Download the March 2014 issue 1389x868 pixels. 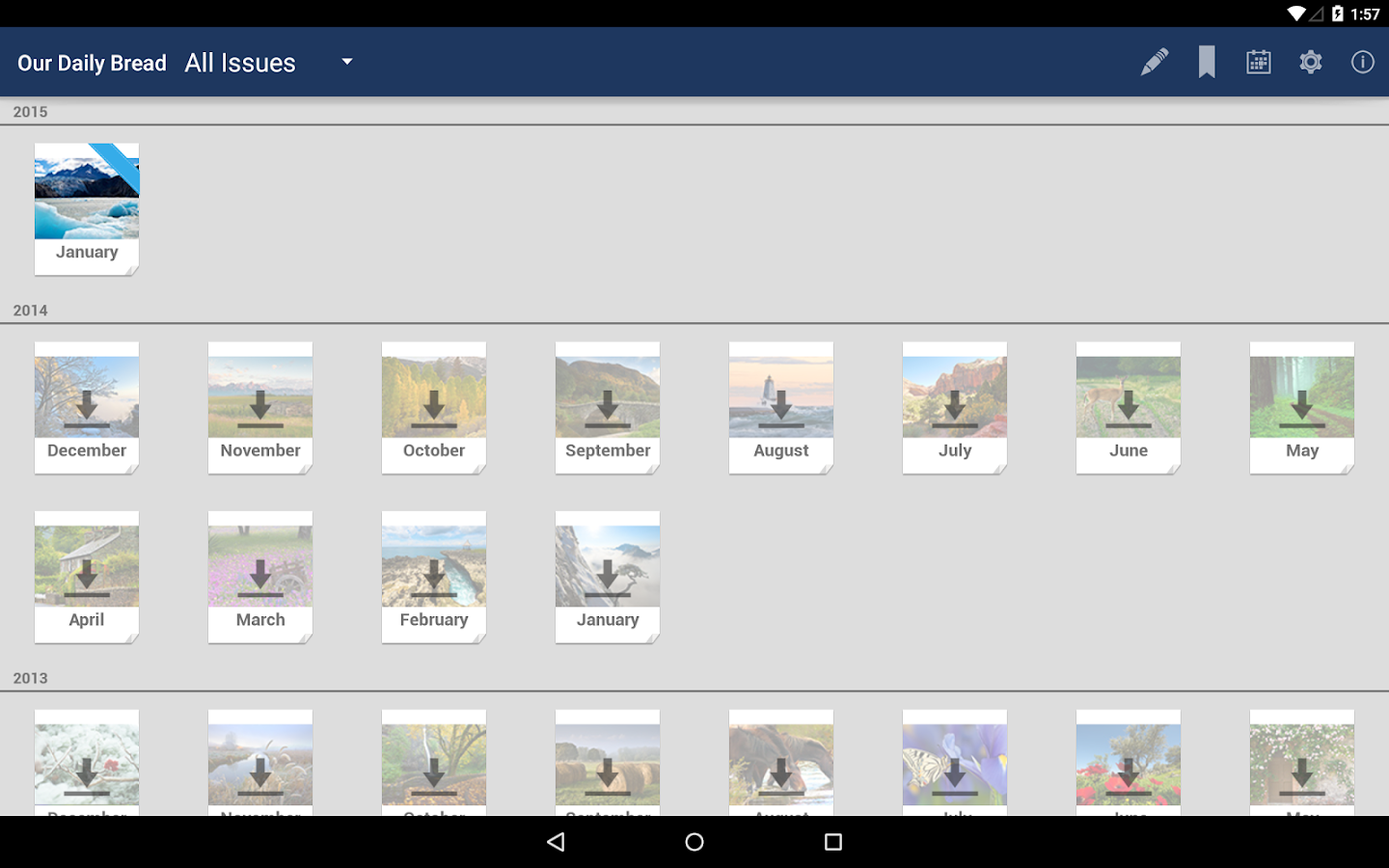[260, 577]
